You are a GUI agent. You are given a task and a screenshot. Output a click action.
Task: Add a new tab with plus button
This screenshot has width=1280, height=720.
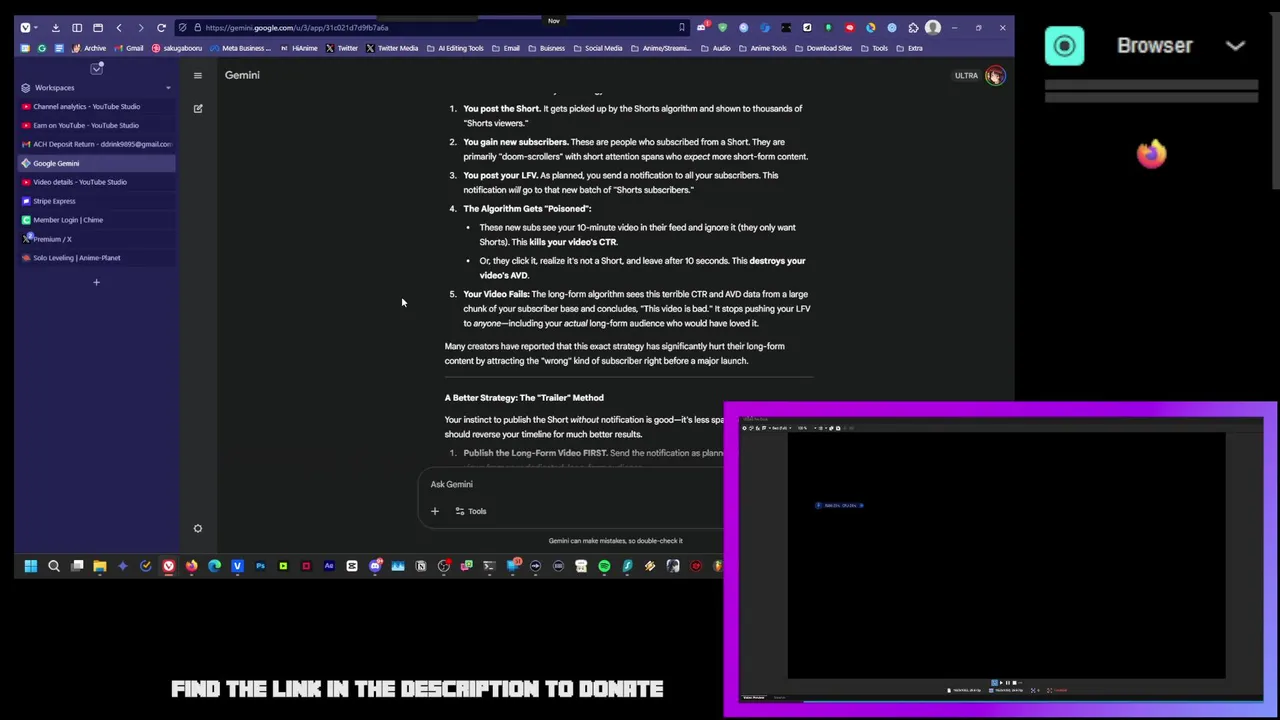(96, 282)
